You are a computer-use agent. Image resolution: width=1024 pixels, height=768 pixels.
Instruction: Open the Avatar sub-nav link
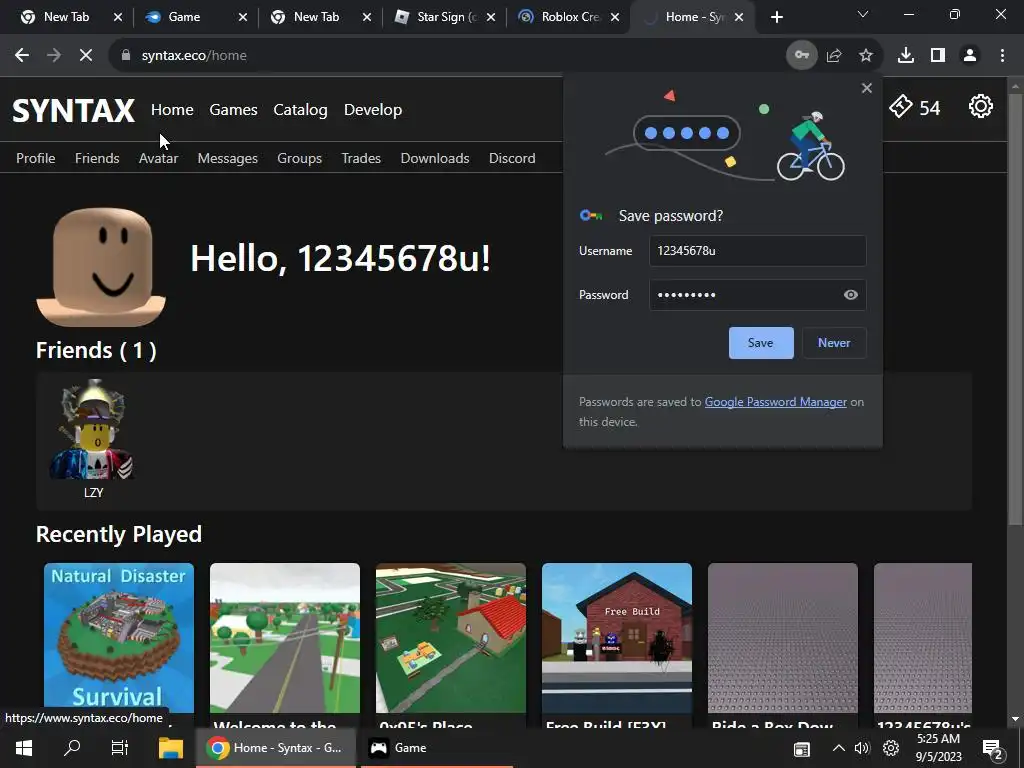coord(158,158)
